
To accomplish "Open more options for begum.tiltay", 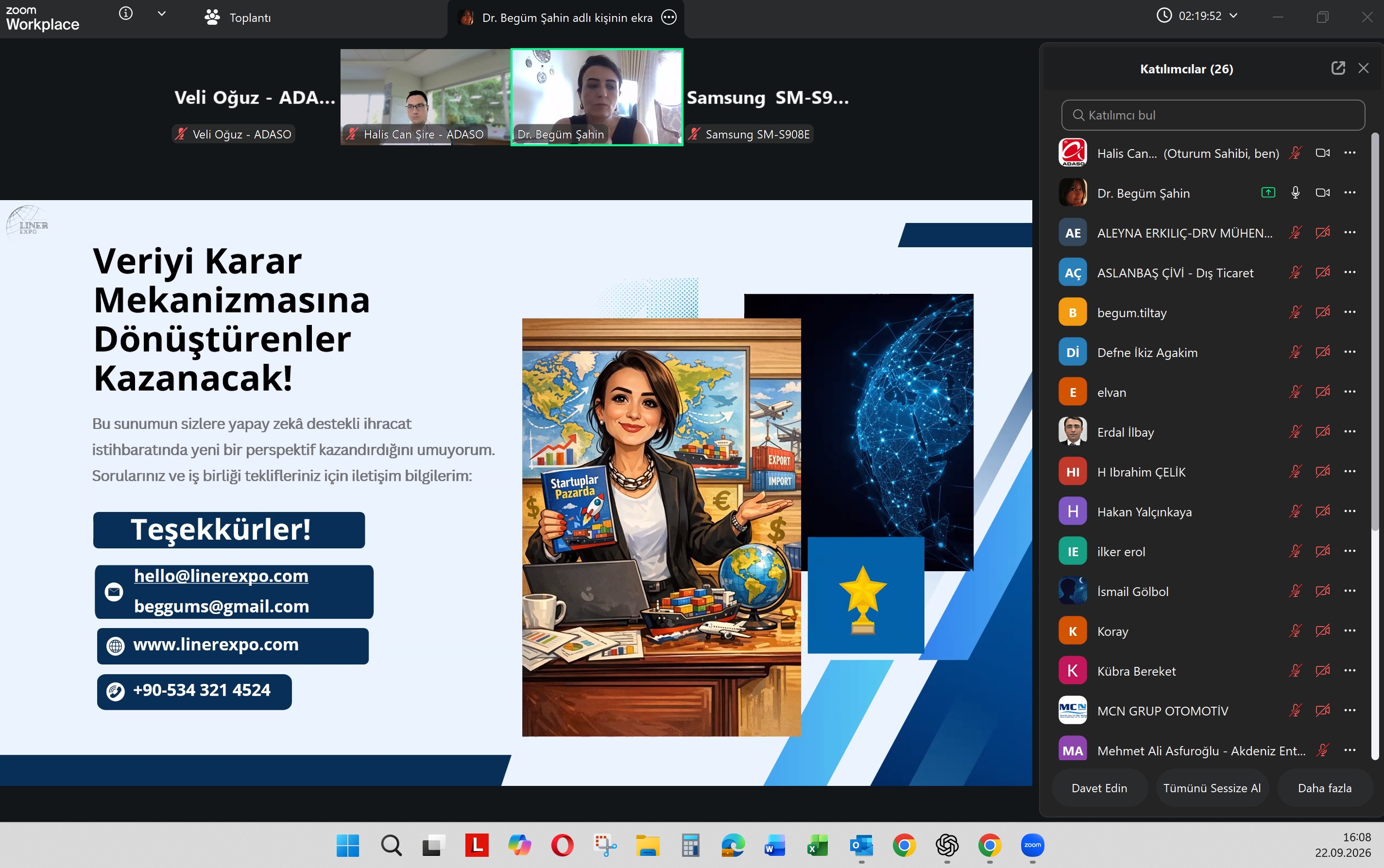I will (x=1350, y=312).
